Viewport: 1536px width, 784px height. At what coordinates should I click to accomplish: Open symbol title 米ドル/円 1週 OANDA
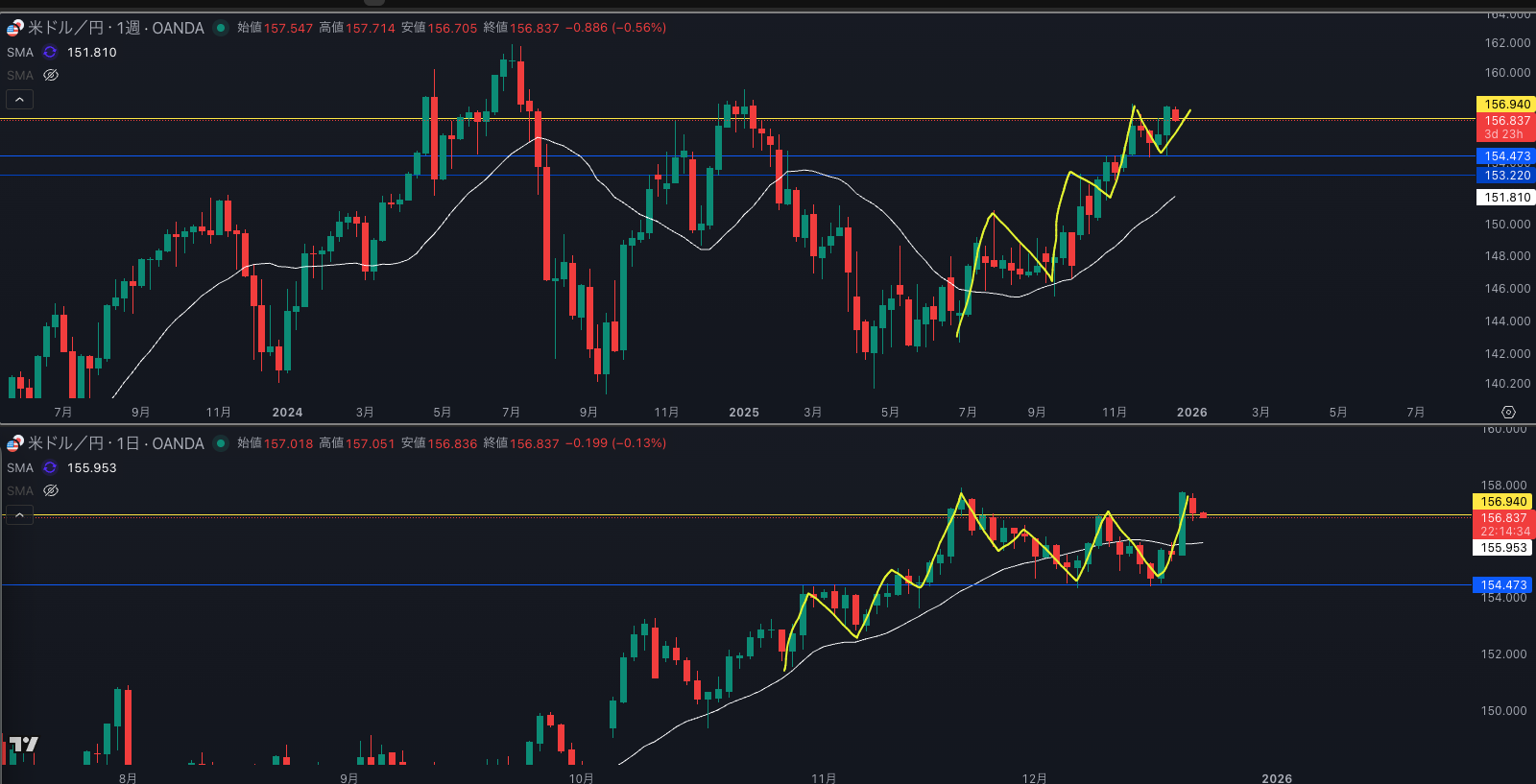point(115,28)
